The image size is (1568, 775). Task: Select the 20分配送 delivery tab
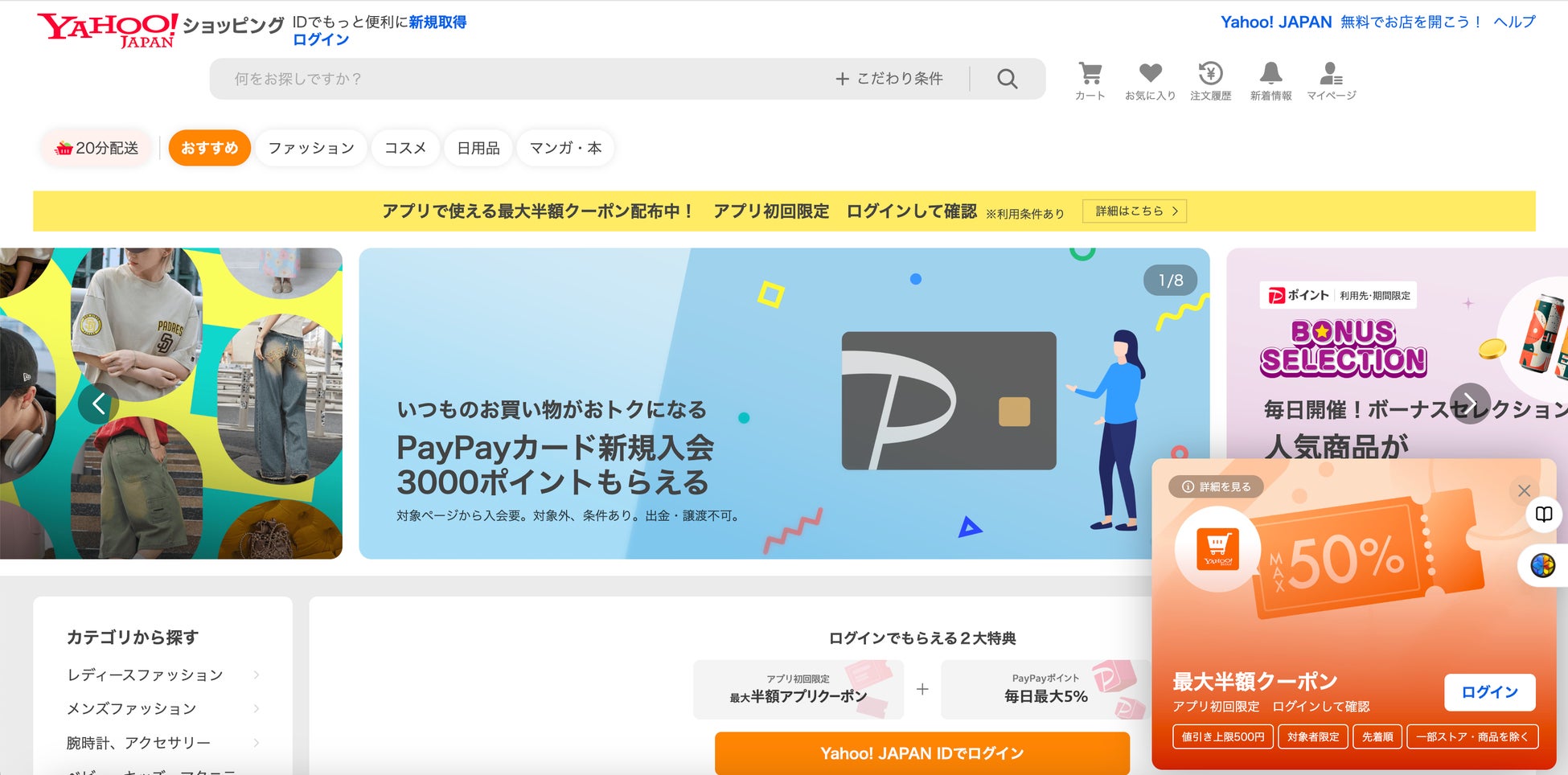tap(96, 148)
